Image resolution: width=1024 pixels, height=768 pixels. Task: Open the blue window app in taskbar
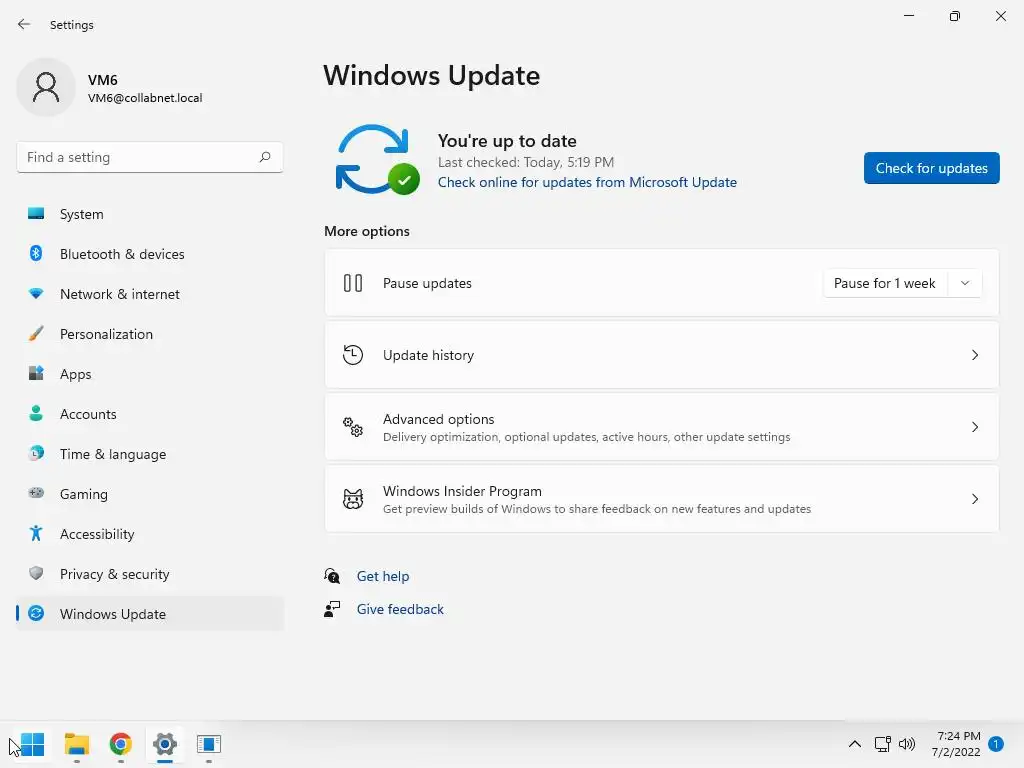click(x=209, y=744)
